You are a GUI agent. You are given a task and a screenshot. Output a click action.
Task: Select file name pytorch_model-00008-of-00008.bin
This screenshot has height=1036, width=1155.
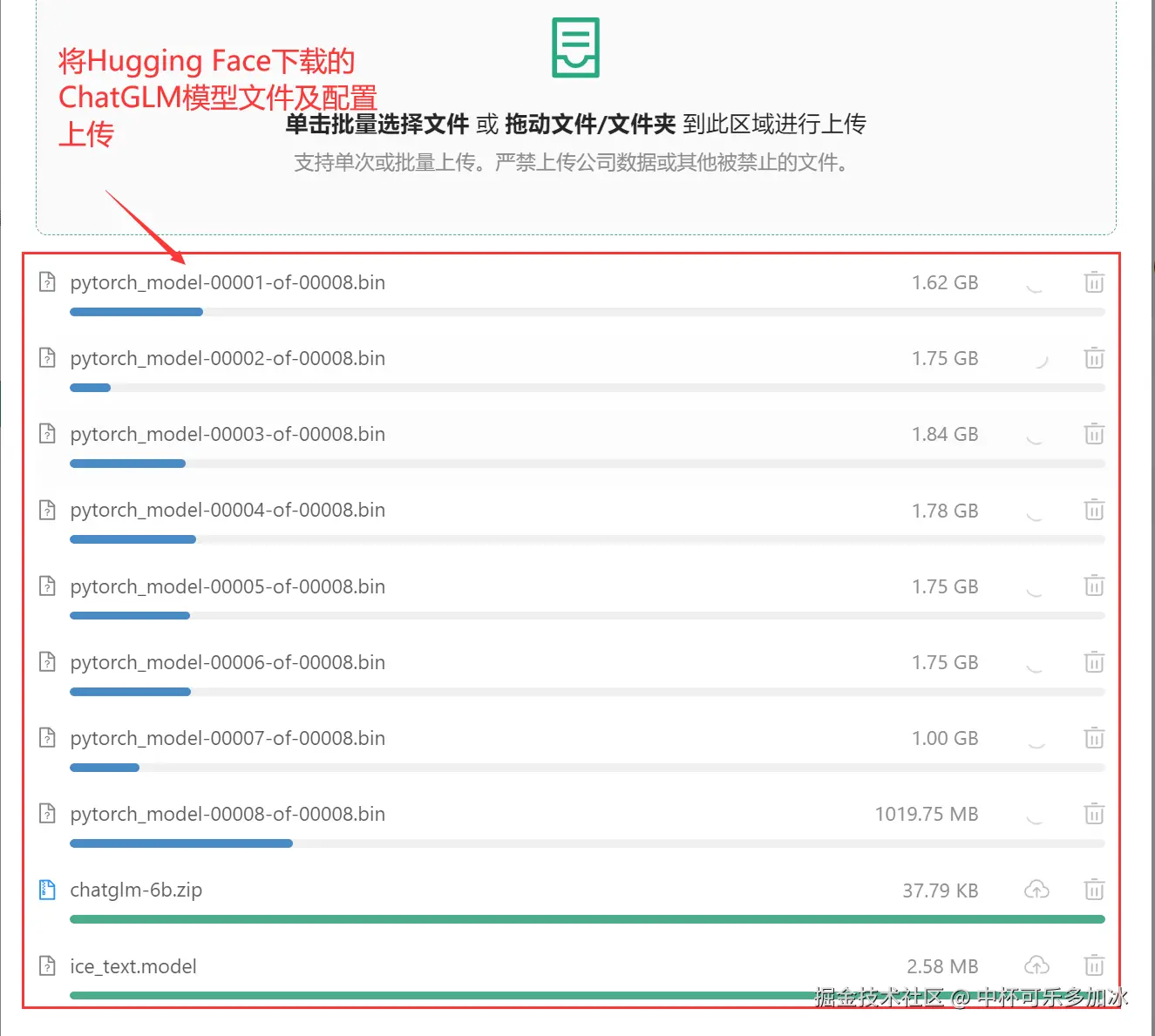pyautogui.click(x=228, y=814)
